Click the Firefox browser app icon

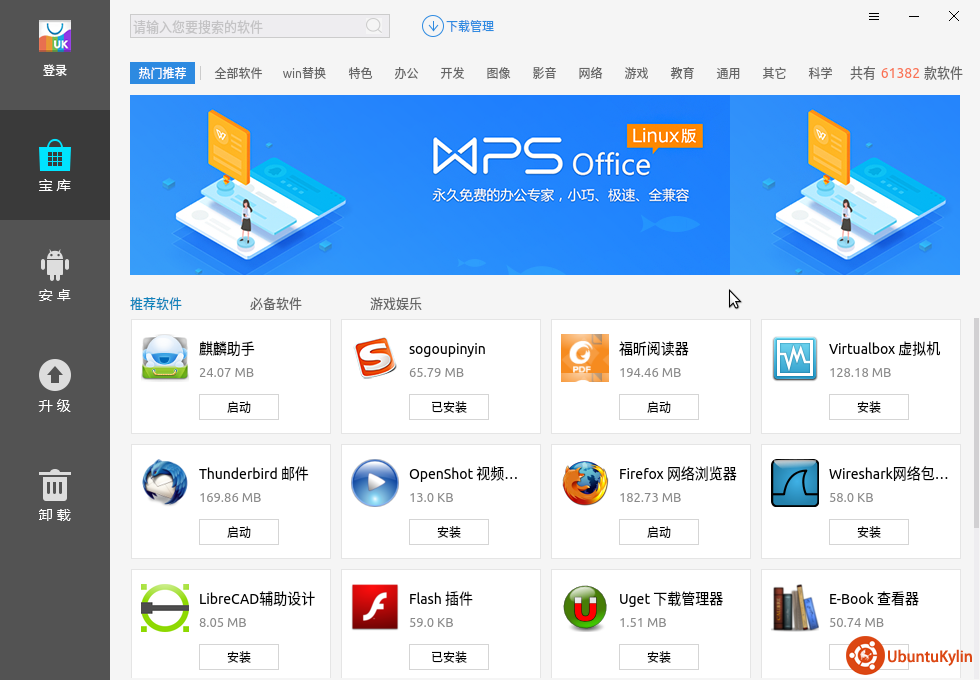[585, 484]
